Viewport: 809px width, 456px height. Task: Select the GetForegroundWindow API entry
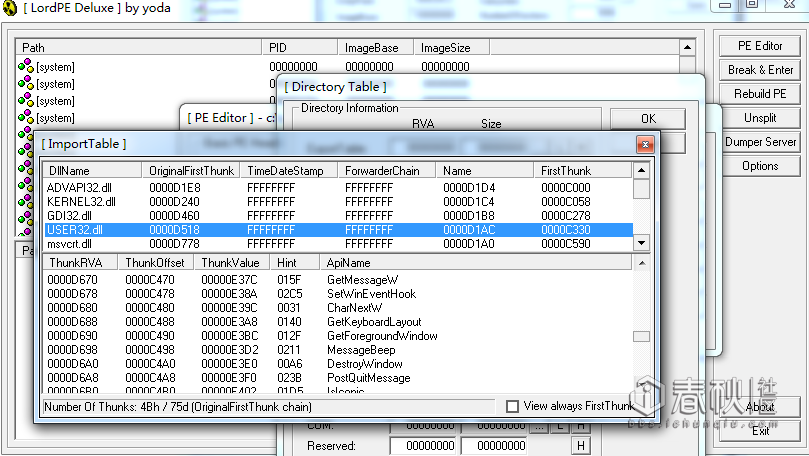click(338, 336)
